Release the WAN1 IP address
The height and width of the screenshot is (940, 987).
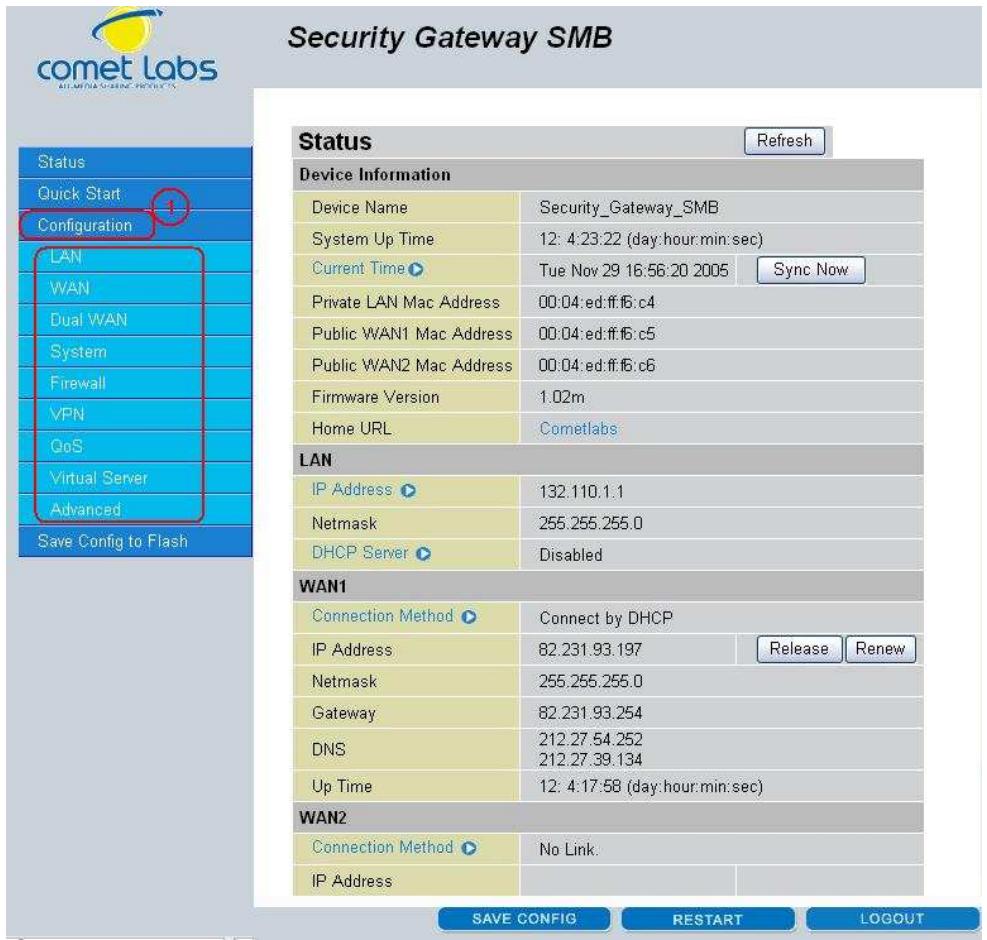pos(799,648)
